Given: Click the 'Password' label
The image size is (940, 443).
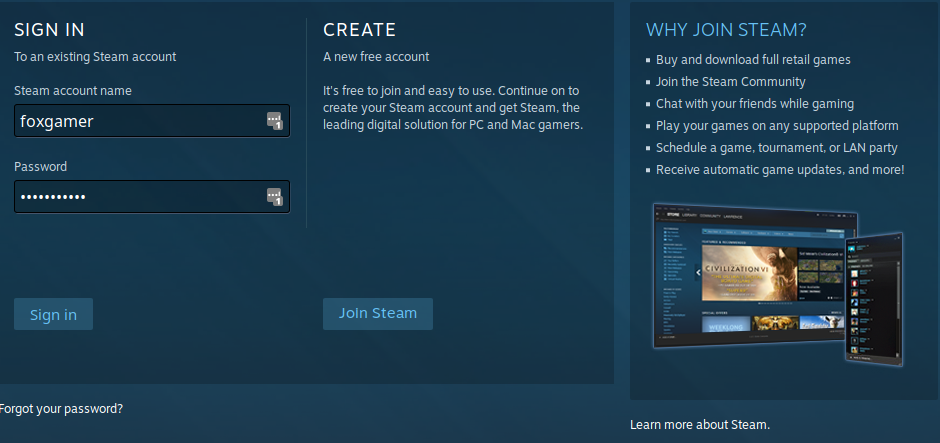Looking at the screenshot, I should pos(40,167).
